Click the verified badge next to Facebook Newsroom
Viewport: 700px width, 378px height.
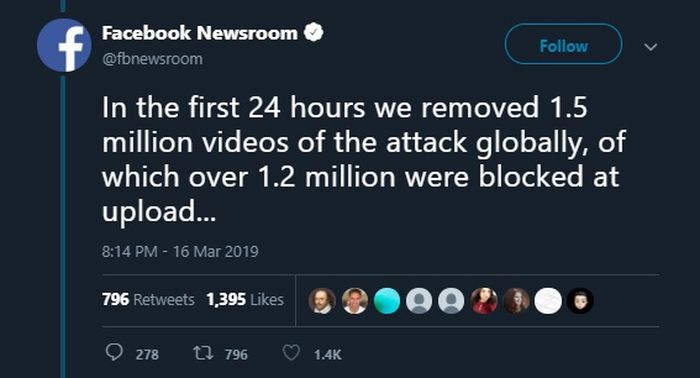[x=313, y=33]
